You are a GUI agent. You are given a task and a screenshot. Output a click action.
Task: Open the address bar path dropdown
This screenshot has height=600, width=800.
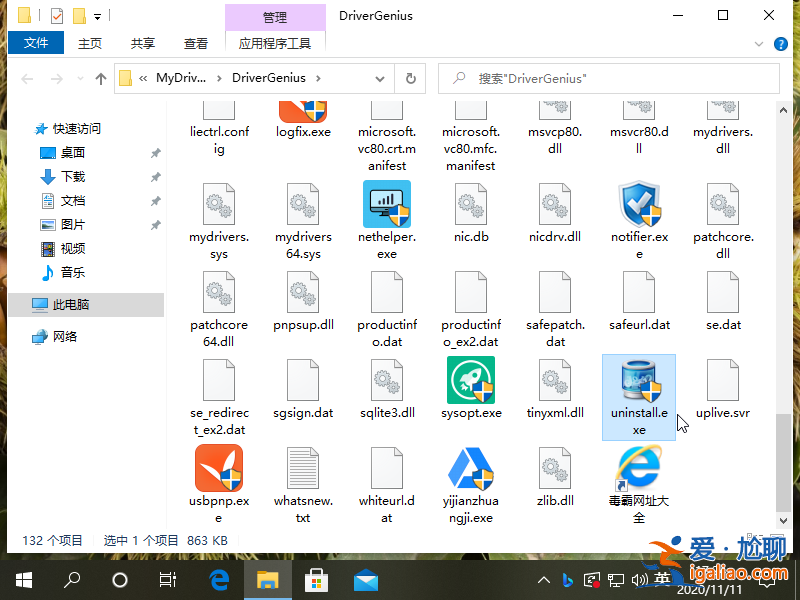click(378, 77)
